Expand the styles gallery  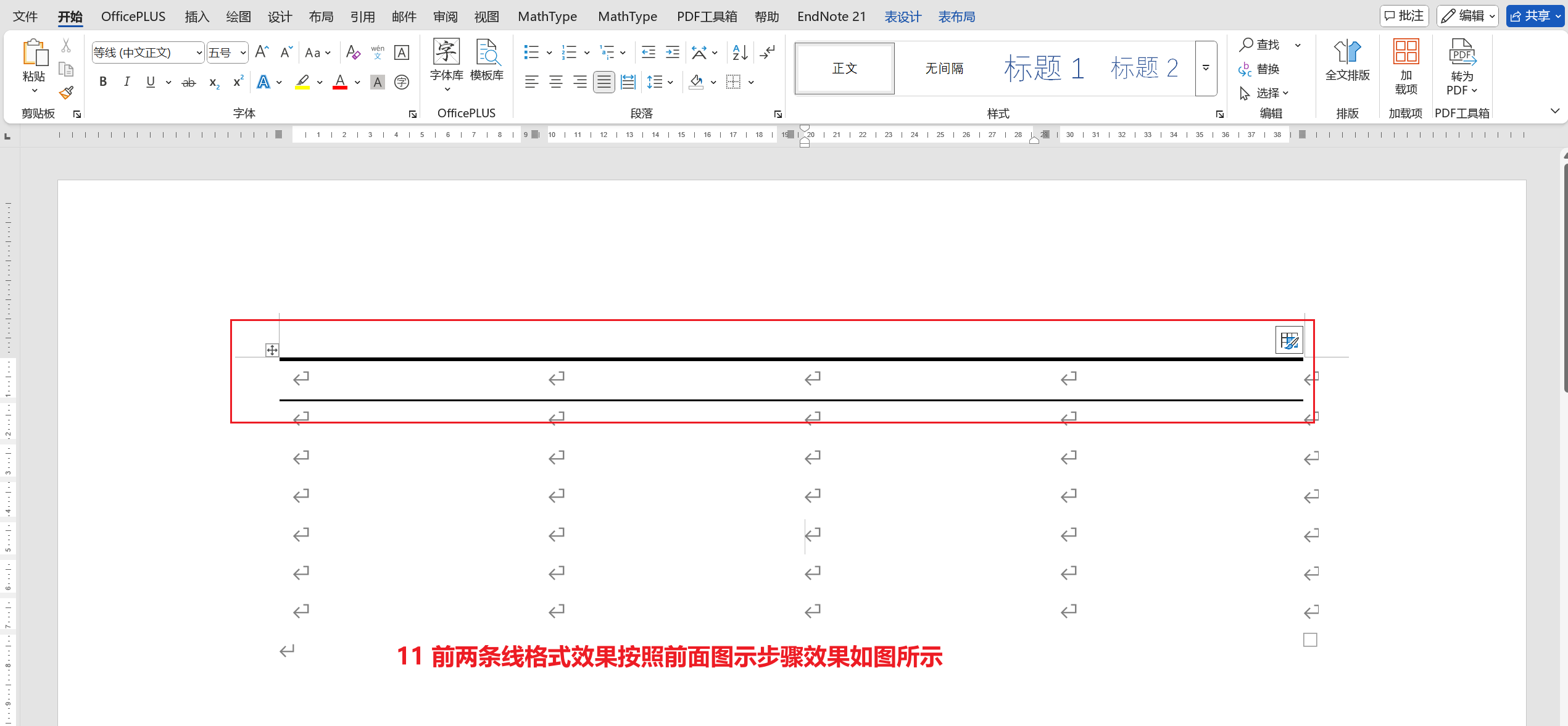pyautogui.click(x=1206, y=69)
